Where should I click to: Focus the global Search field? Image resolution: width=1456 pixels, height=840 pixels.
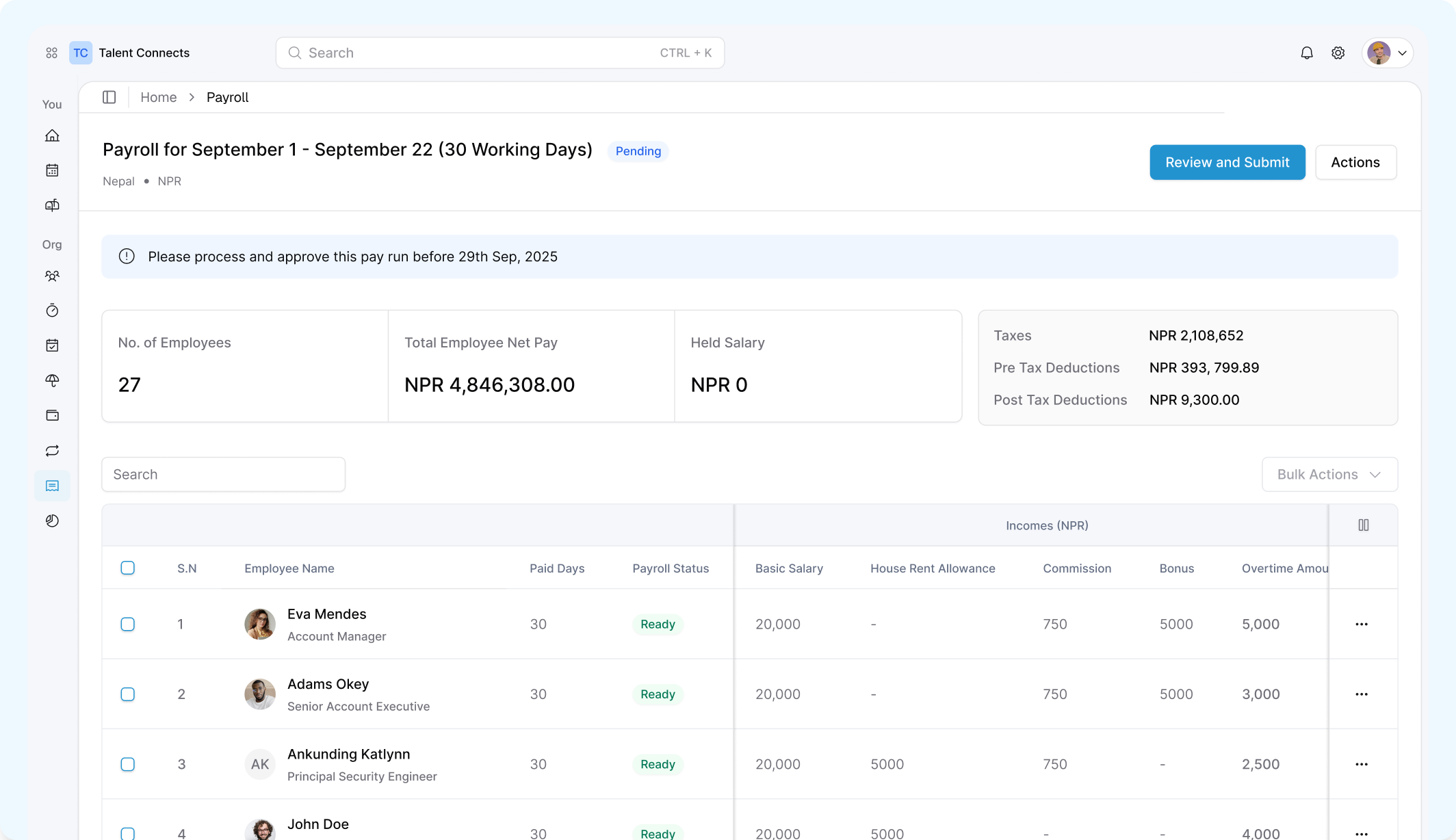[500, 53]
